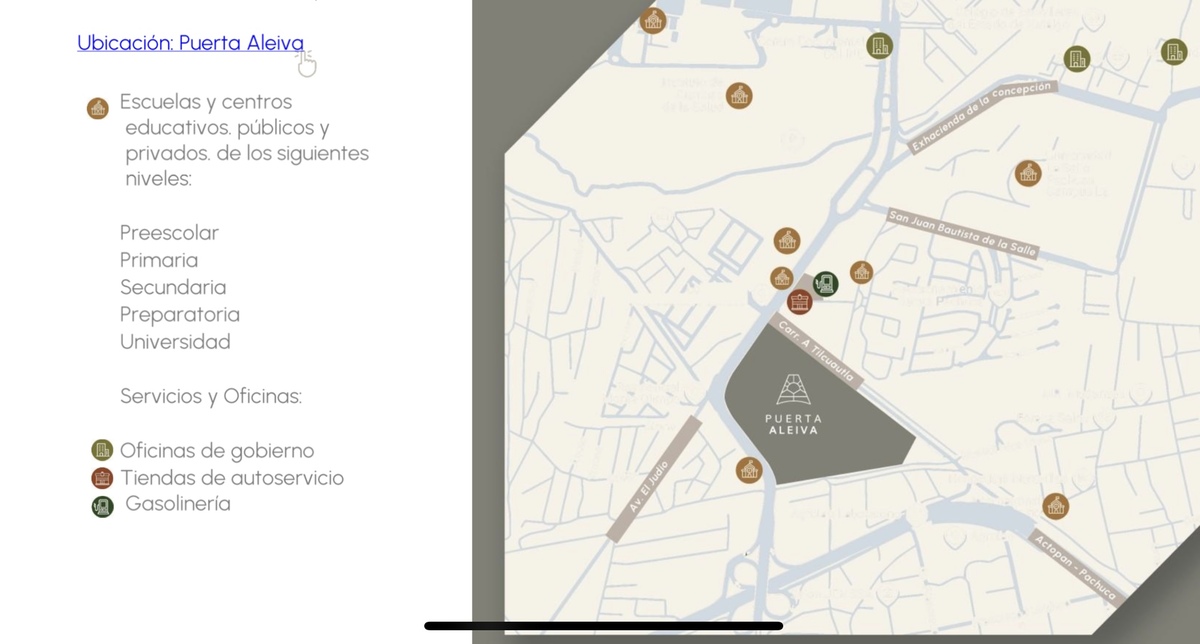The image size is (1200, 644).
Task: Click the "San Juan Bautista de la Salle" label
Action: click(x=962, y=233)
